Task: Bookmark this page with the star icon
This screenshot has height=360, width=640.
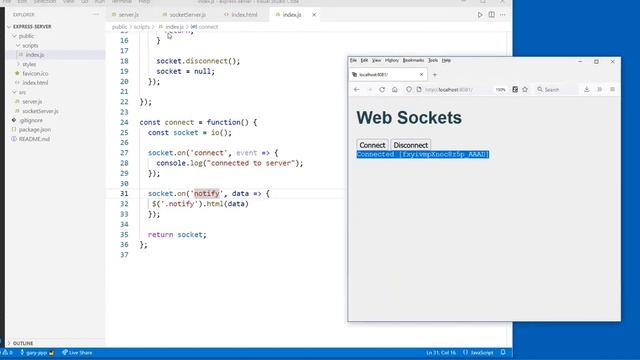Action: [525, 89]
